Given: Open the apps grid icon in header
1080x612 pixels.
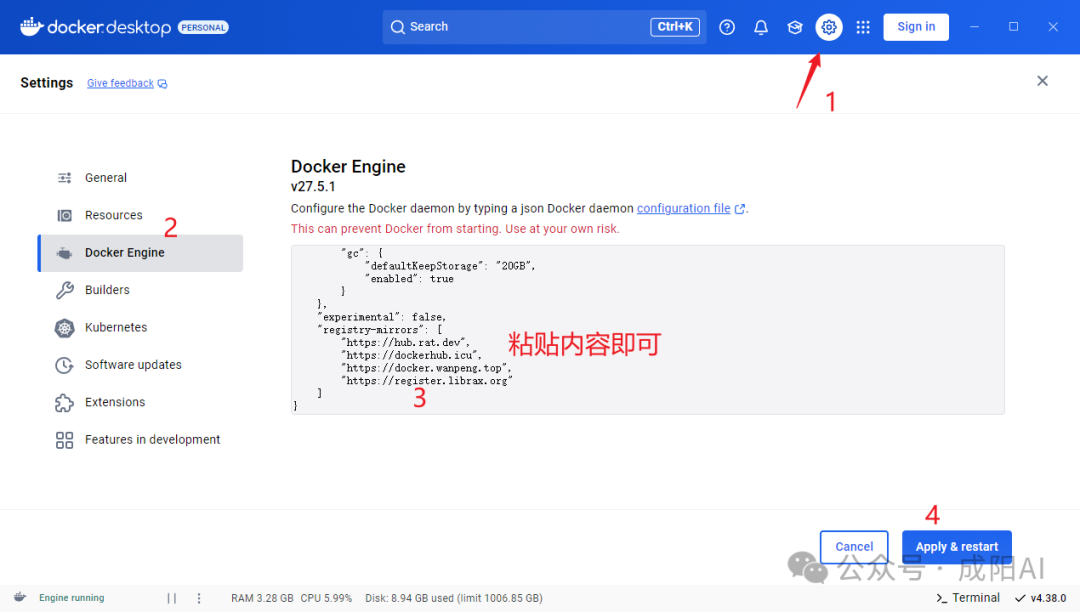Looking at the screenshot, I should click(x=863, y=27).
